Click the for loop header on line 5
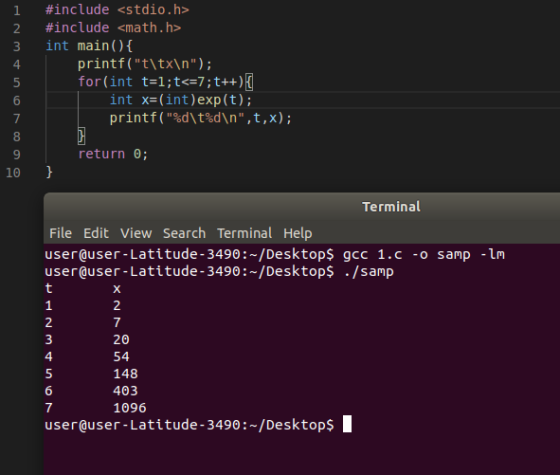The height and width of the screenshot is (475, 560). [165, 82]
